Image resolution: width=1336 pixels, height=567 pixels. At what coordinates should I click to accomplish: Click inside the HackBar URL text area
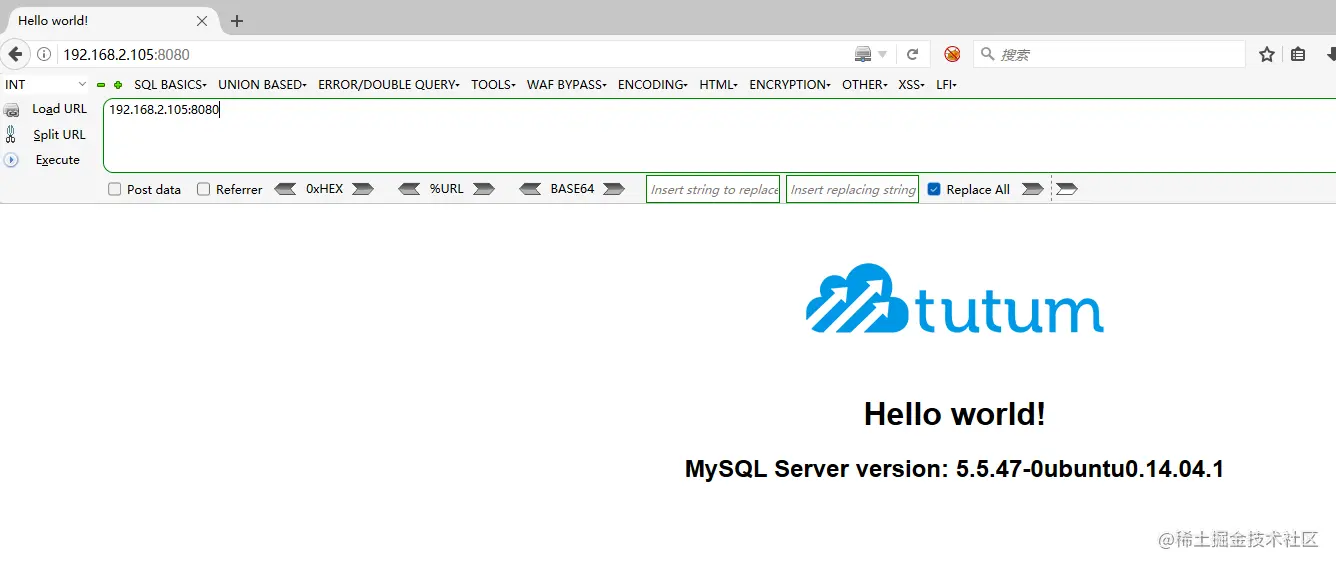coord(720,136)
